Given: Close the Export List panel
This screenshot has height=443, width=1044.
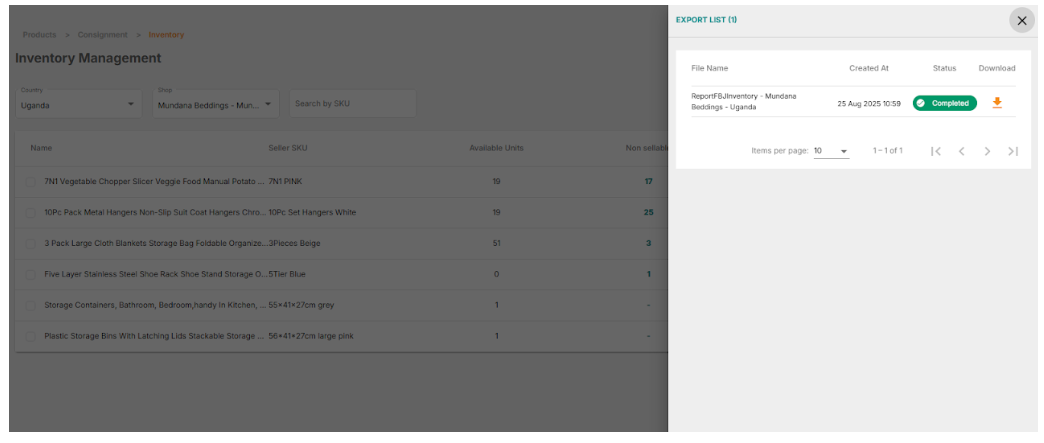Looking at the screenshot, I should tap(1021, 21).
